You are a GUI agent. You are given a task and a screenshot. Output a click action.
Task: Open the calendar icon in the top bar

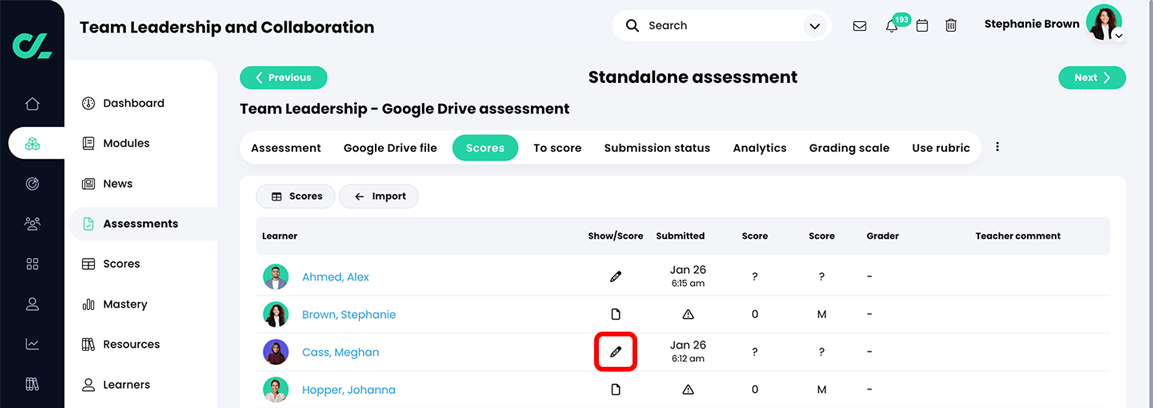[921, 26]
